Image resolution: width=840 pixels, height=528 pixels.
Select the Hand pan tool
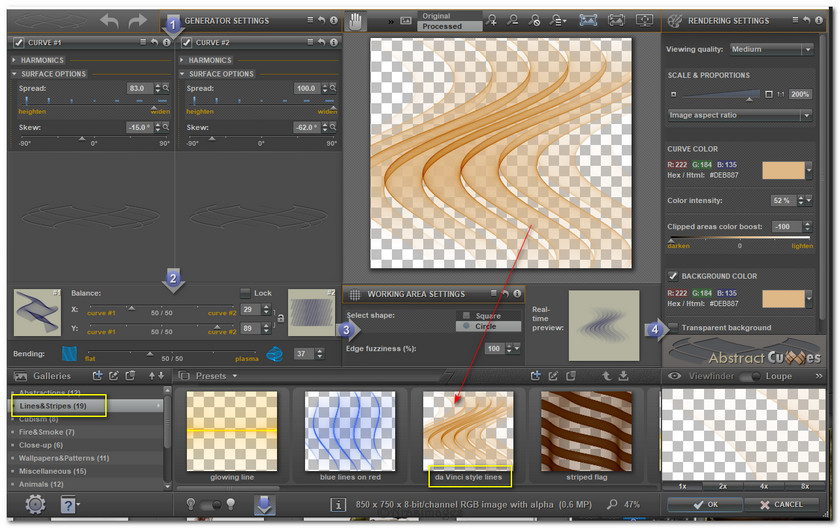pyautogui.click(x=355, y=21)
